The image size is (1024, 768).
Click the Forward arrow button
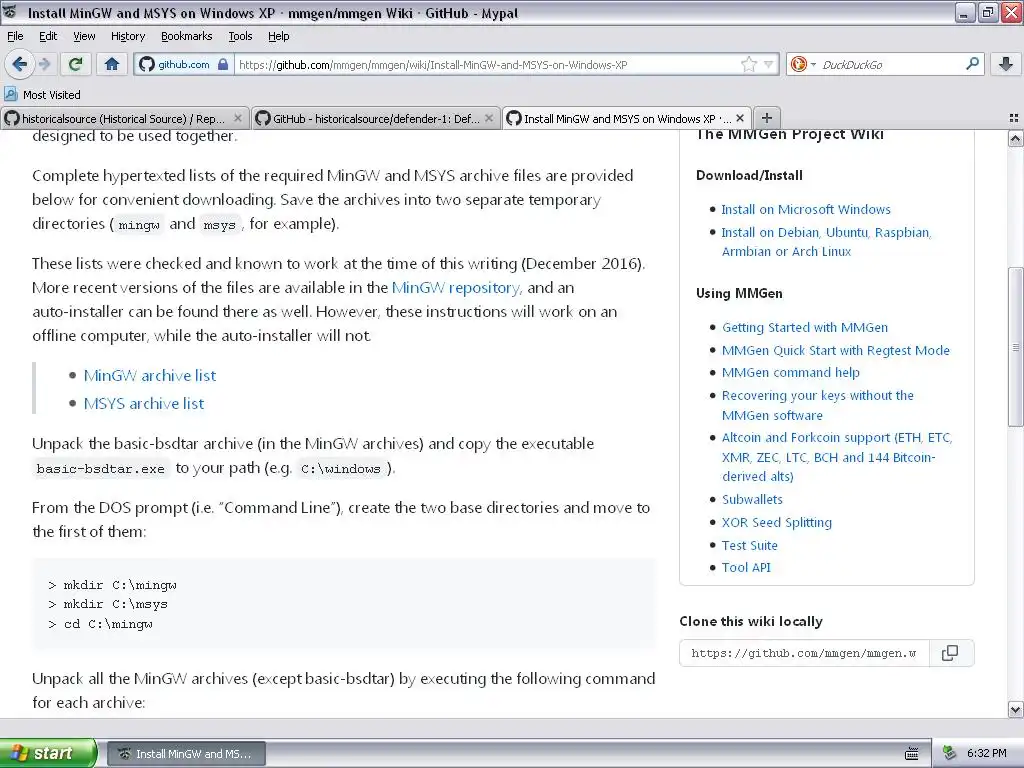coord(44,64)
